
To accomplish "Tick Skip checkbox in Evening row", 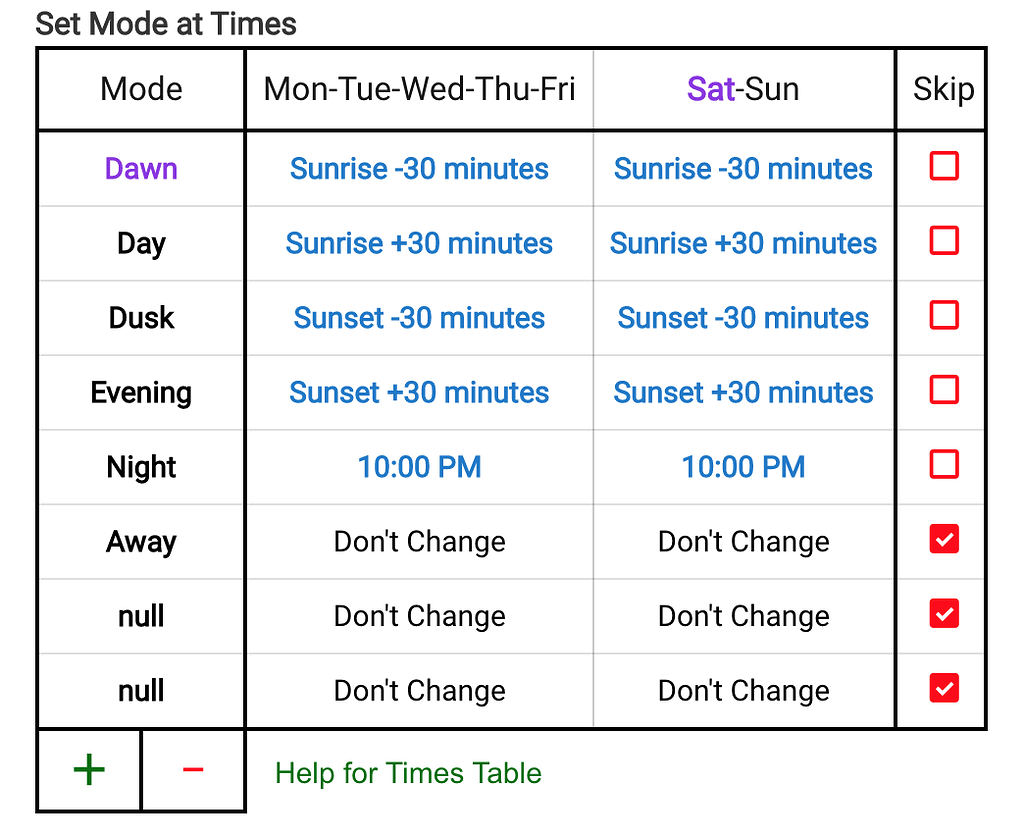I will click(x=944, y=390).
